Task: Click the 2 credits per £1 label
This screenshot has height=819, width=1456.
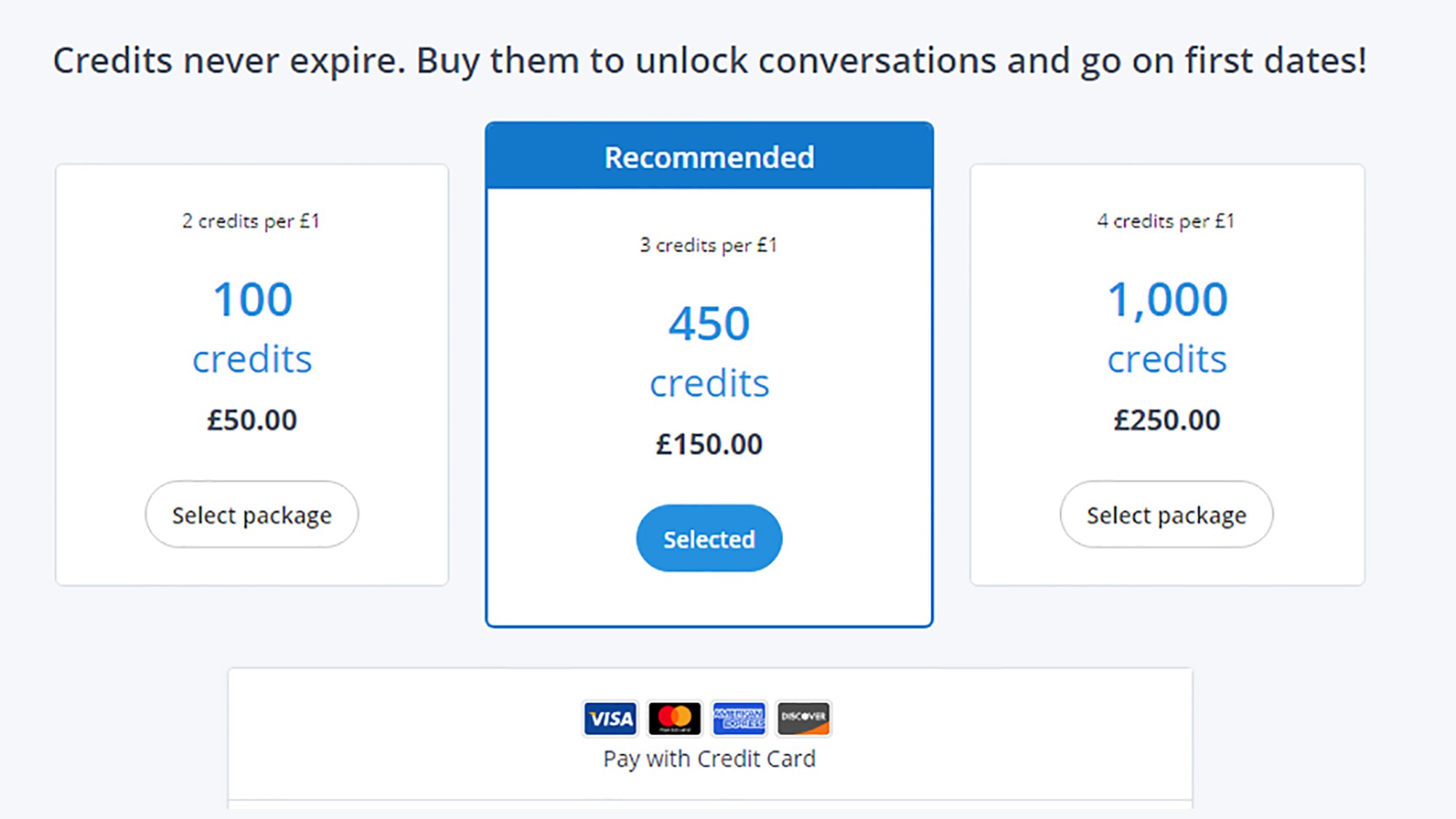Action: [251, 221]
